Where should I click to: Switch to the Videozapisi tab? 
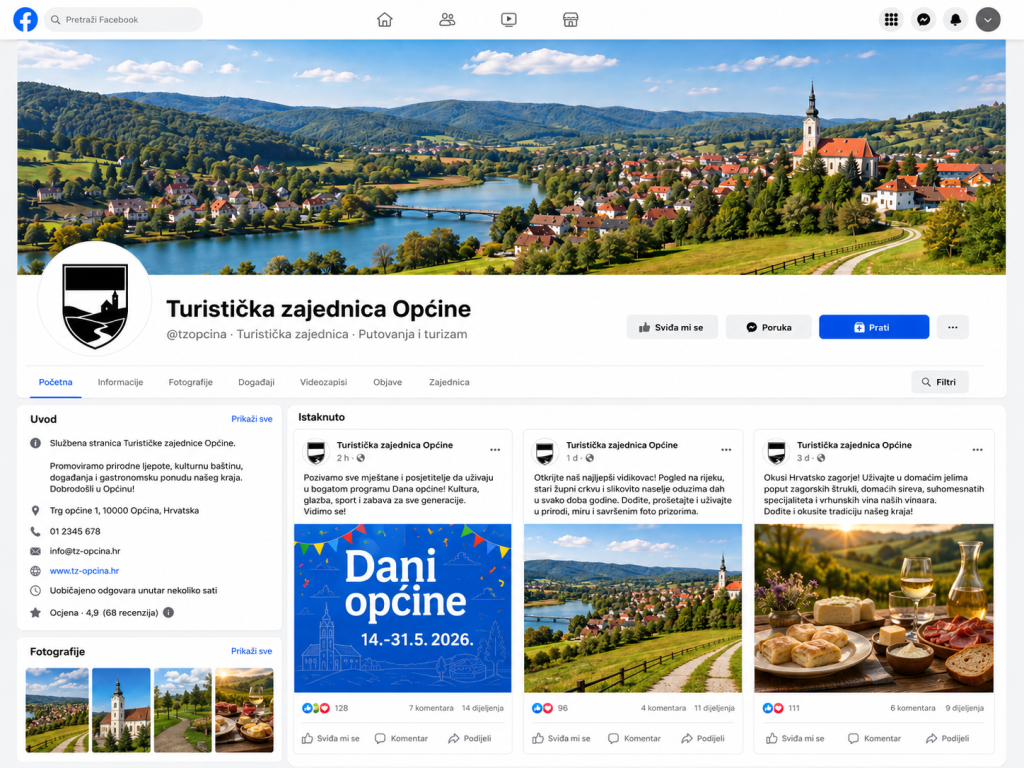tap(323, 382)
